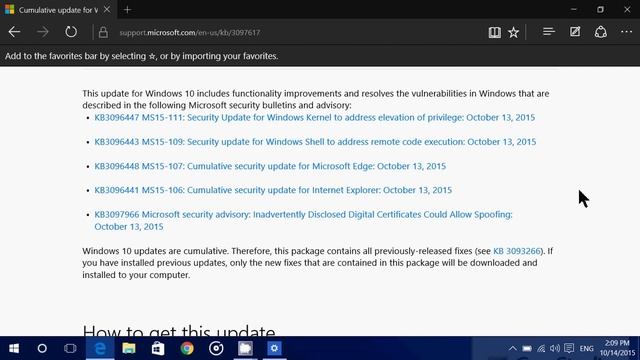Open Settings gear taskbar icon
Viewport: 640px width, 360px height.
(x=274, y=348)
